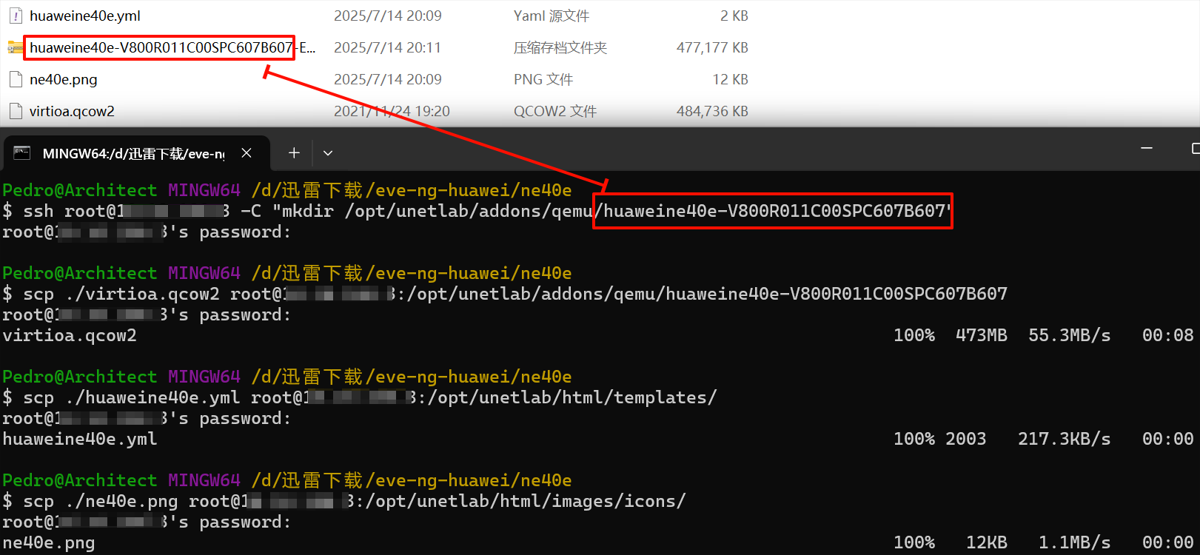The width and height of the screenshot is (1200, 555).
Task: Select the virtioa.qcow2 file icon
Action: pos(15,111)
